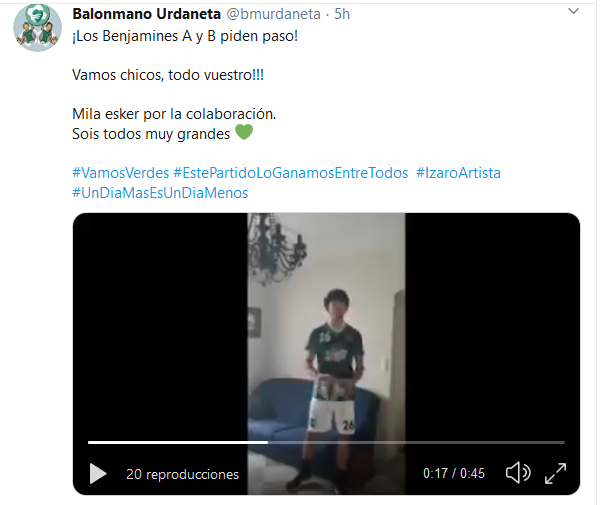
Task: Click the tweet text "Vamos chicos, todo vuestro!!!"
Action: [x=168, y=75]
